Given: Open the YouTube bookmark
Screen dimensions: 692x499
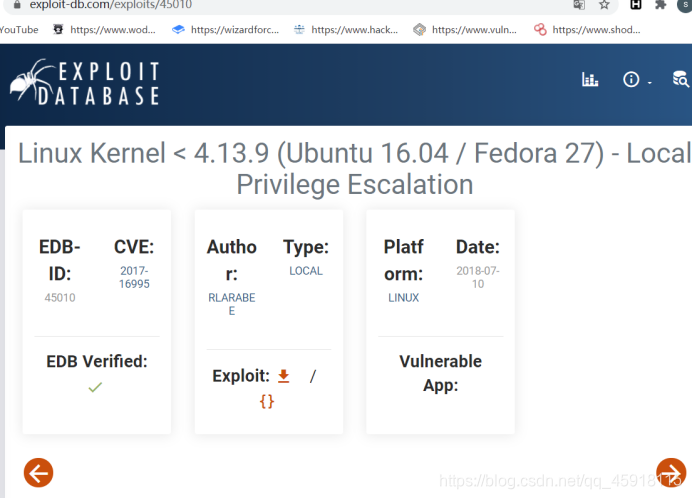Looking at the screenshot, I should click(19, 30).
